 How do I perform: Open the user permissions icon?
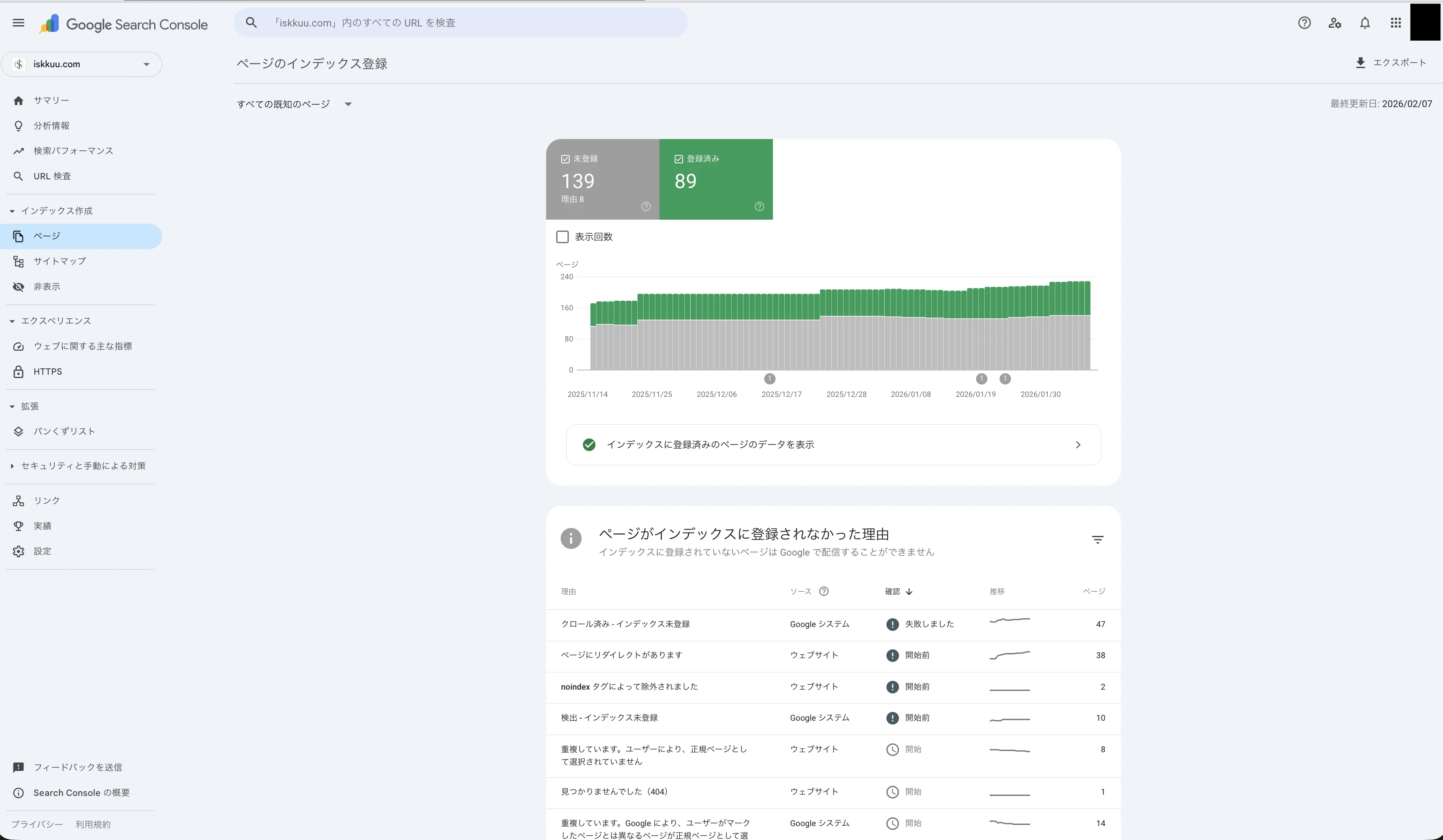pyautogui.click(x=1335, y=23)
